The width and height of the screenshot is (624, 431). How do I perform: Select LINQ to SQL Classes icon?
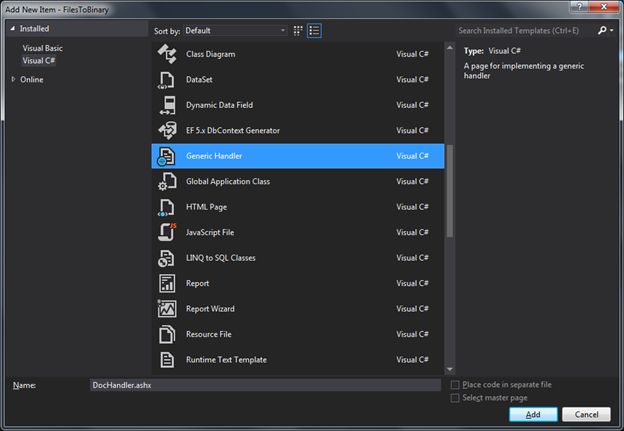click(166, 258)
